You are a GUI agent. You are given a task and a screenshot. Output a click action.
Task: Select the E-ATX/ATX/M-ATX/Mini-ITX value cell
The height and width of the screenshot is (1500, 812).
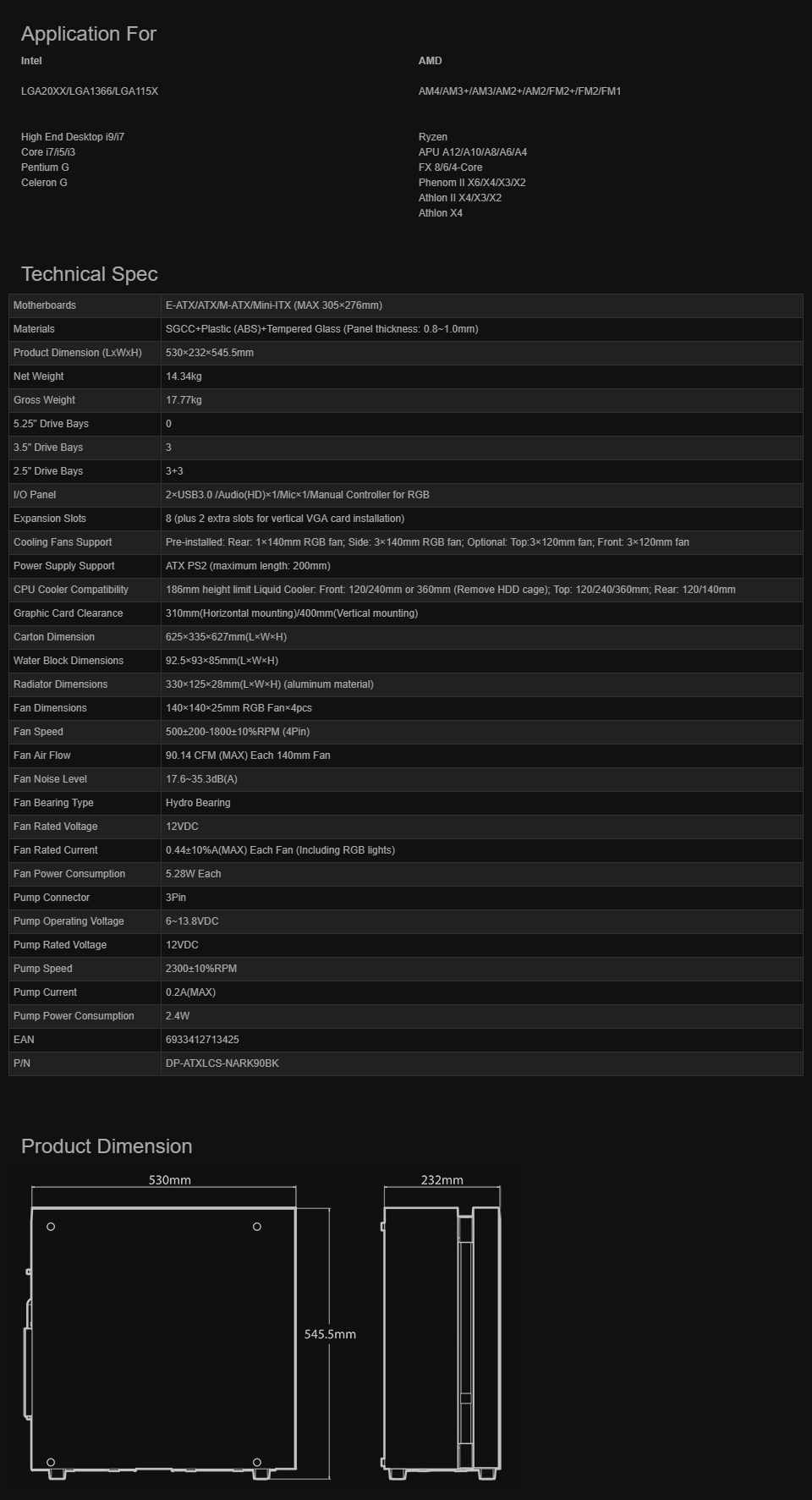pos(274,305)
